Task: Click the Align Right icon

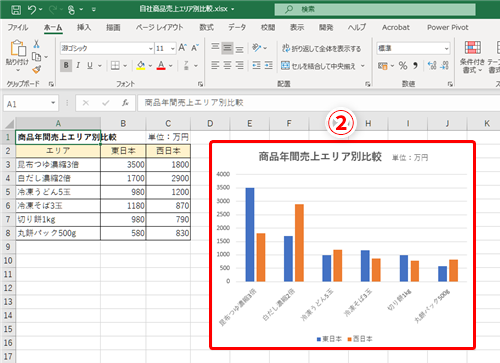Action: click(x=239, y=65)
